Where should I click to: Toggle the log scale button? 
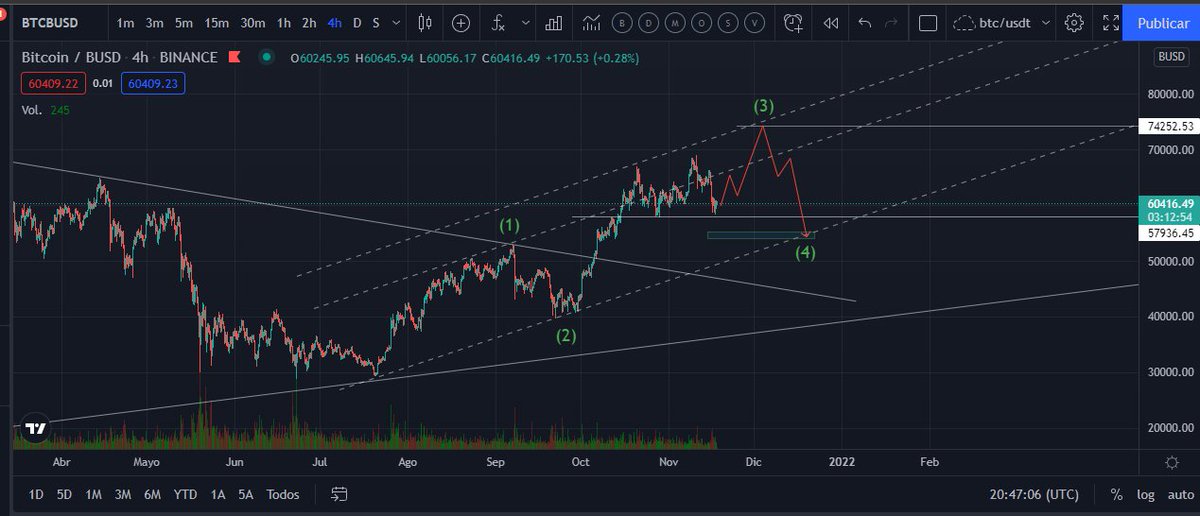click(x=1144, y=494)
